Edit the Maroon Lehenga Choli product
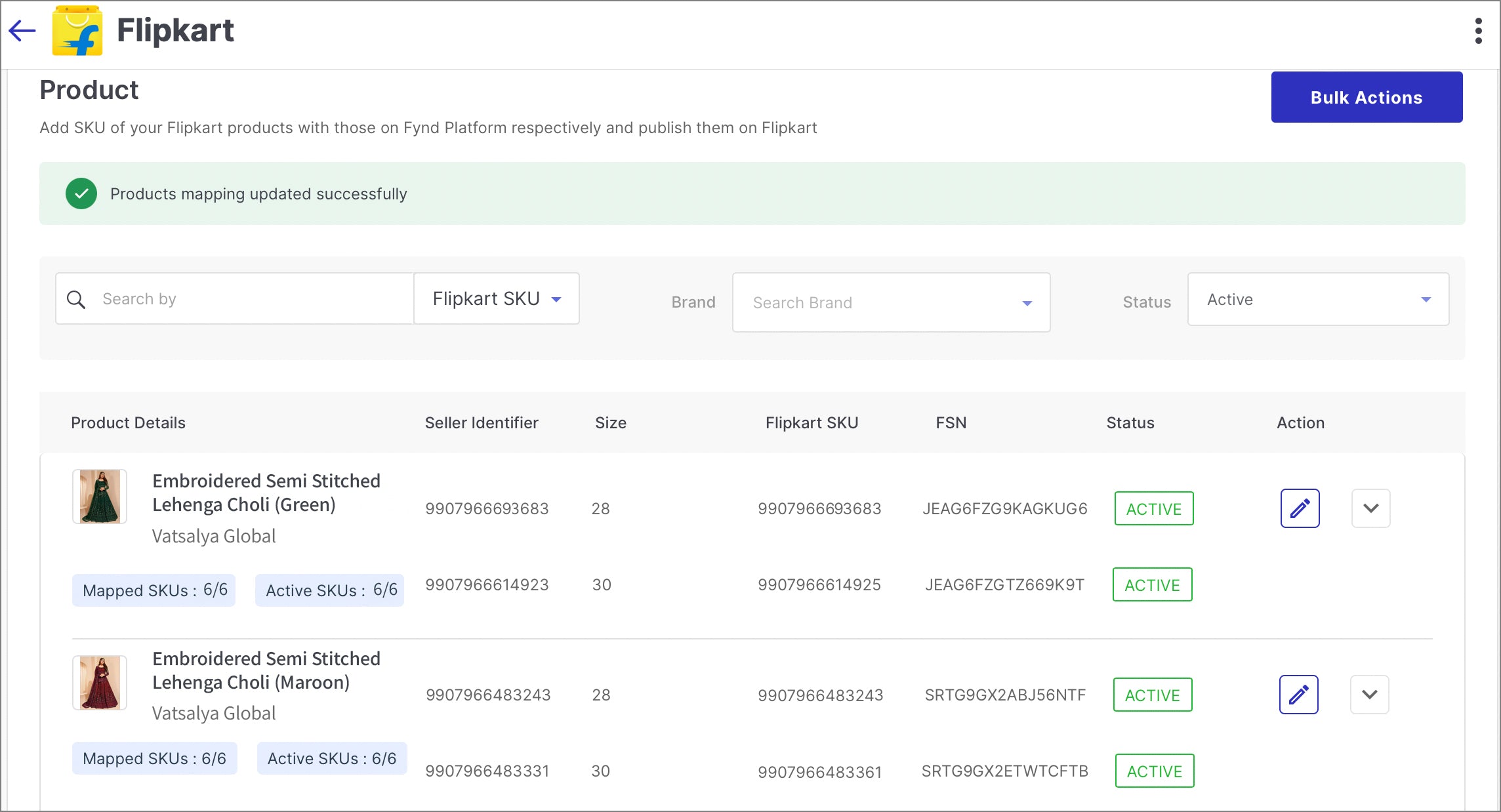Viewport: 1501px width, 812px height. coord(1298,695)
